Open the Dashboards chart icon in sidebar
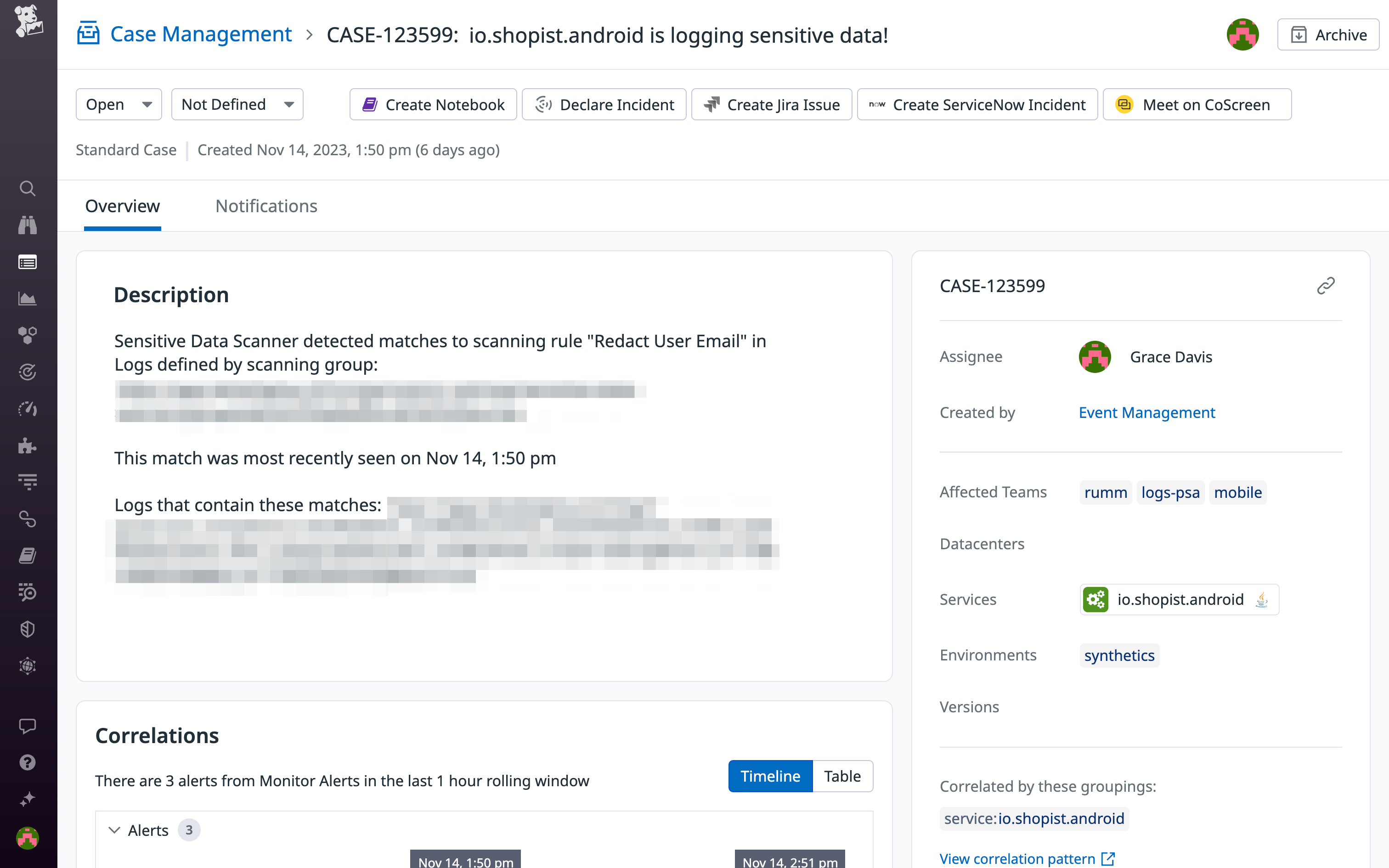 28,298
